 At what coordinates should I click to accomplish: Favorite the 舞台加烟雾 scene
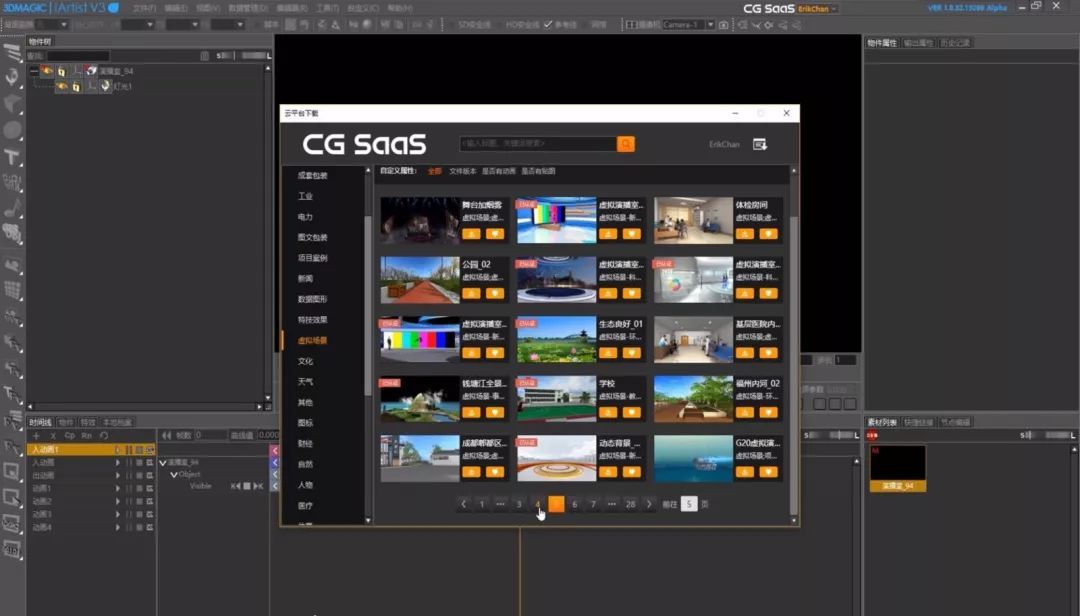495,234
